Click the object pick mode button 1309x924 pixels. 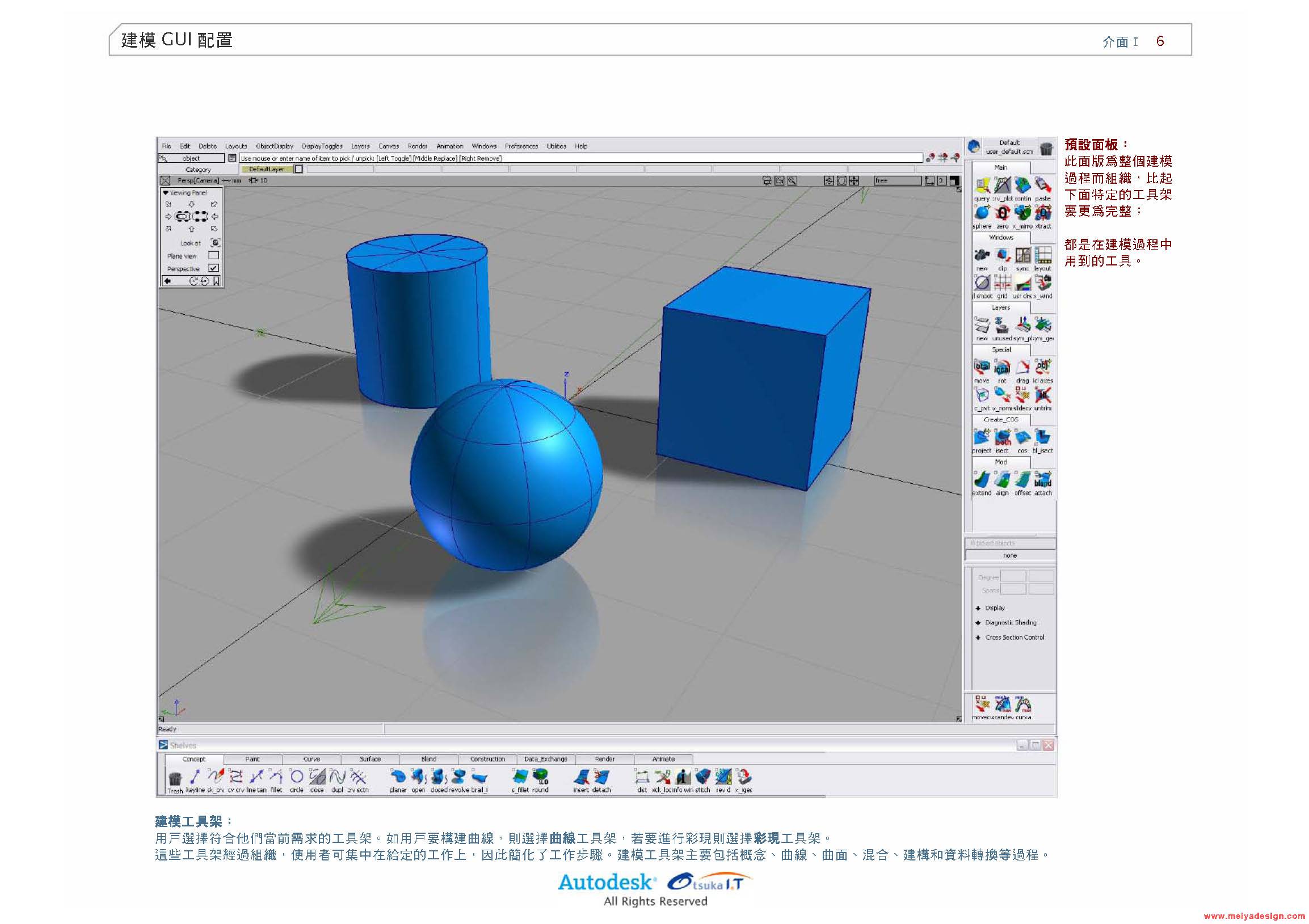[191, 158]
